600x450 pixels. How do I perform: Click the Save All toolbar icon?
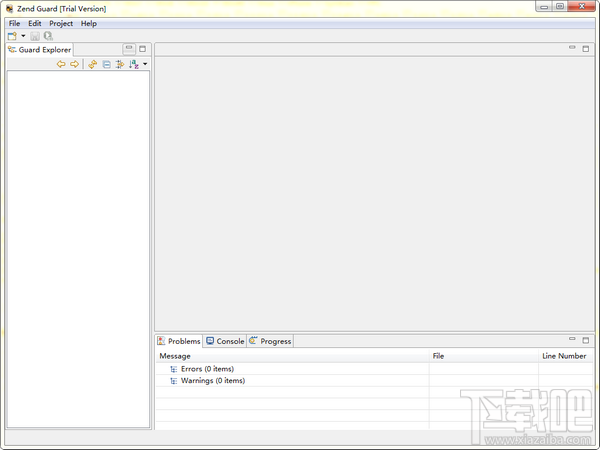(48, 36)
